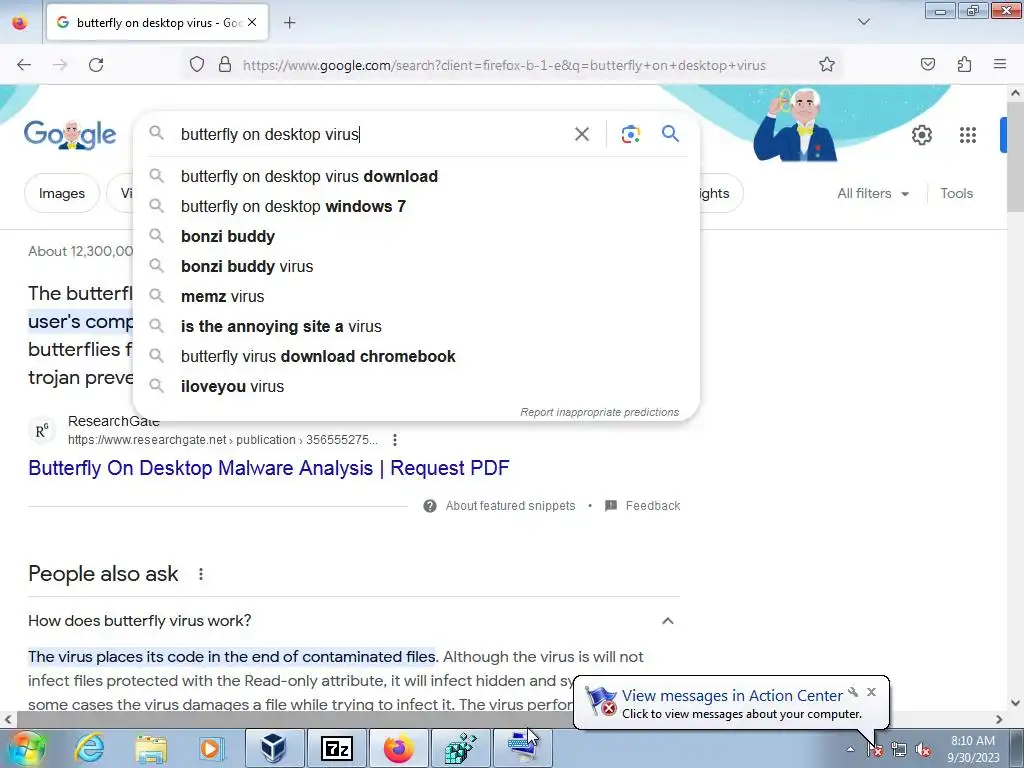Switch to Firefox taskbar button

pyautogui.click(x=398, y=748)
